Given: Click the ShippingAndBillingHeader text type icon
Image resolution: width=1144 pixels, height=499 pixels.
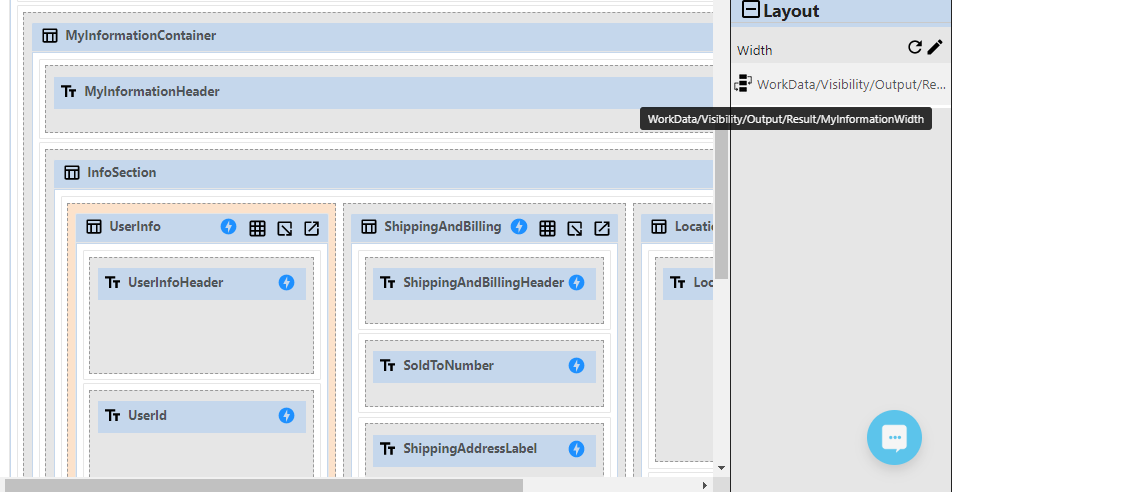Looking at the screenshot, I should click(x=387, y=282).
